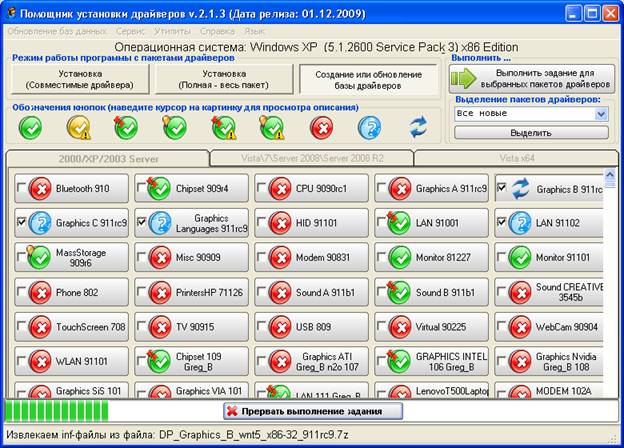Click the "Выделить" button
The height and width of the screenshot is (448, 624).
(x=531, y=132)
